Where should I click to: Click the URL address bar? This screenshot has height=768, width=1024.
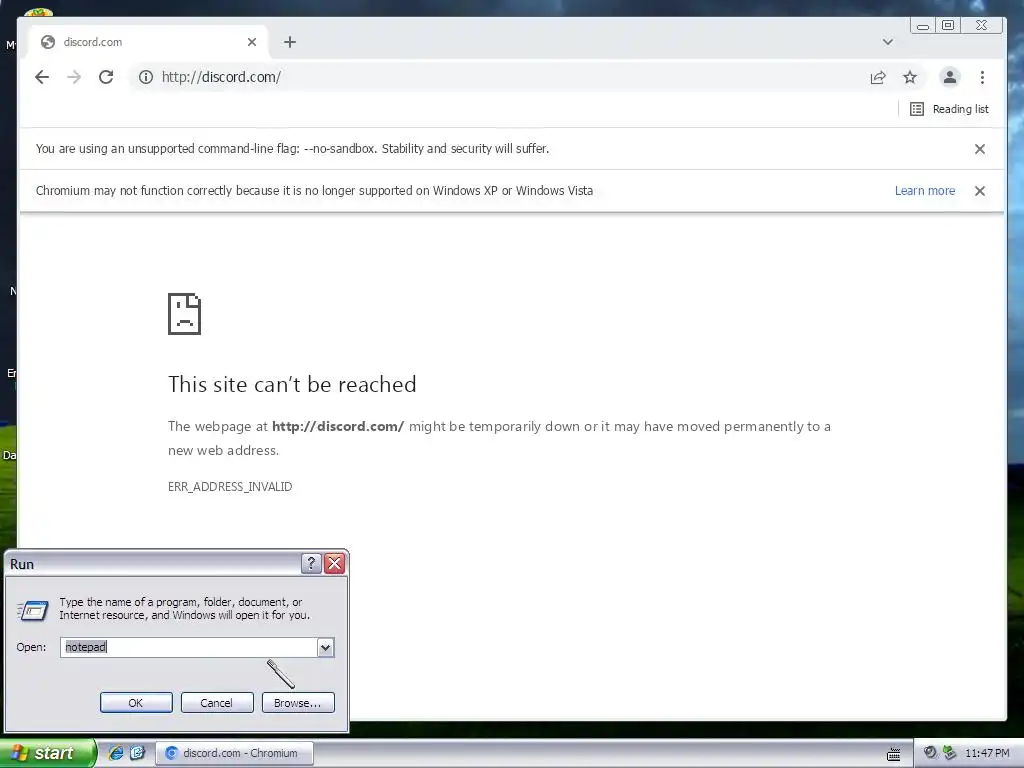[x=496, y=77]
